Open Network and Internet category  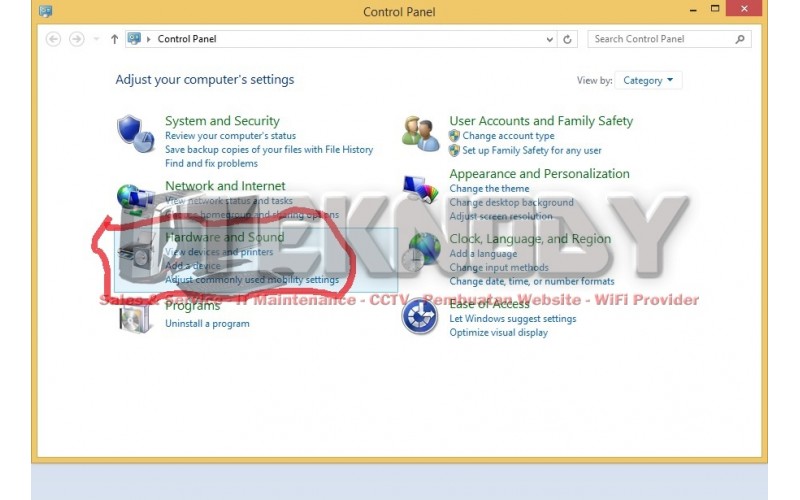pos(225,186)
